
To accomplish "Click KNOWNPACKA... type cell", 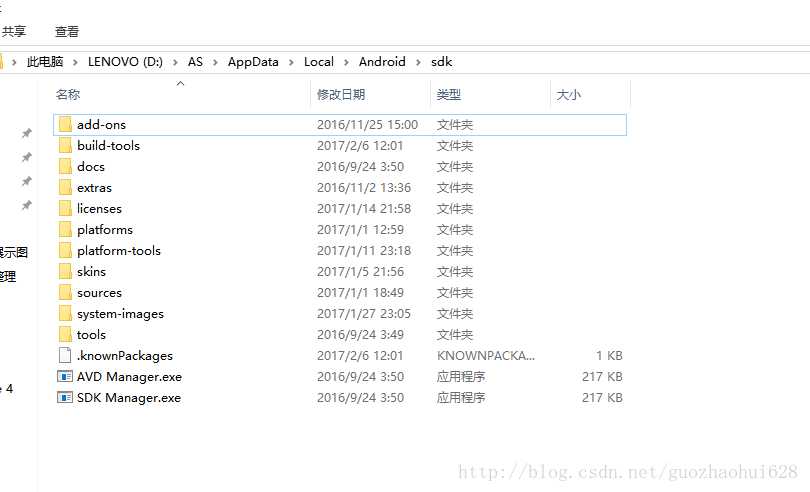I will [486, 356].
